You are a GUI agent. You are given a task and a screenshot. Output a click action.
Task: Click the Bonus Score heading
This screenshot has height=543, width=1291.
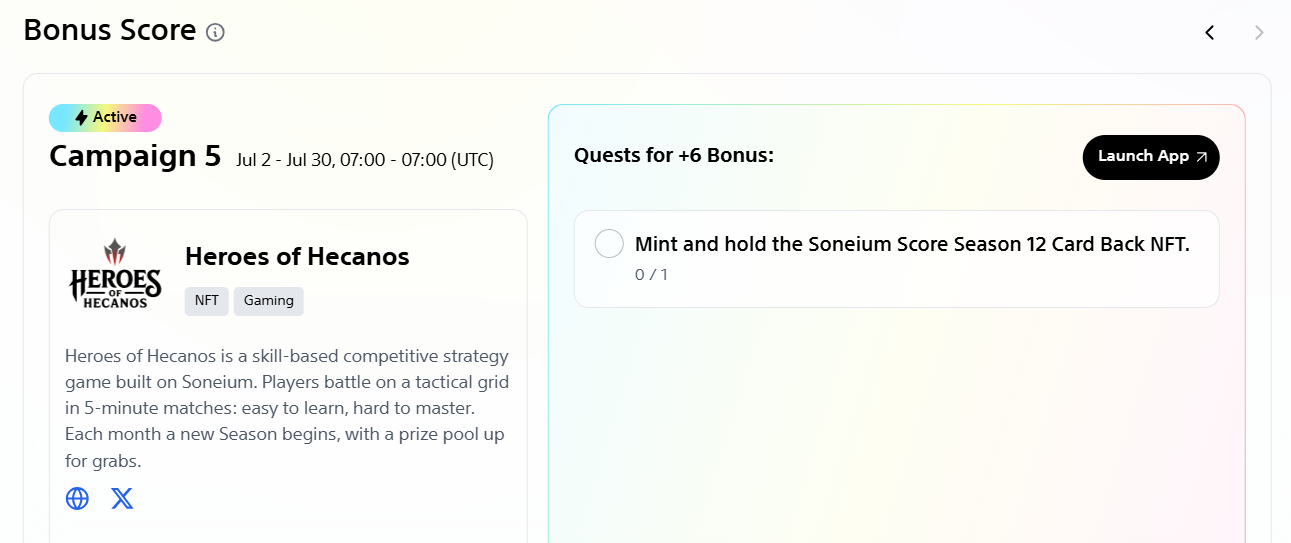pos(110,31)
